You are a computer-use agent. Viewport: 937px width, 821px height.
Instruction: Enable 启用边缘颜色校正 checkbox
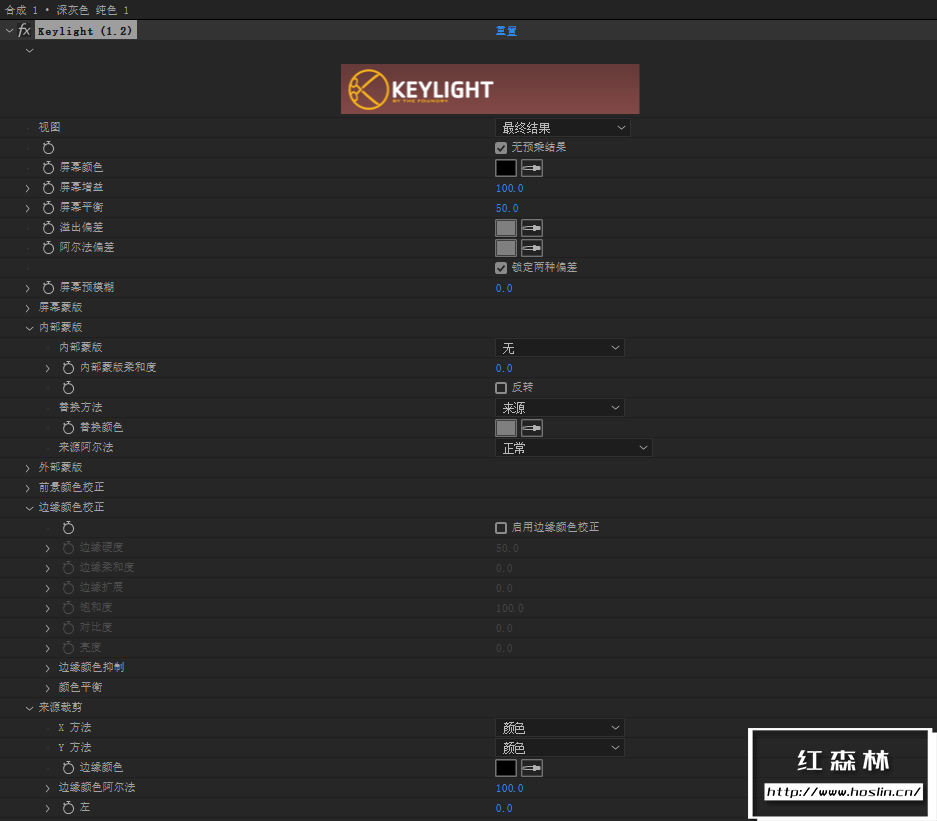[x=501, y=528]
